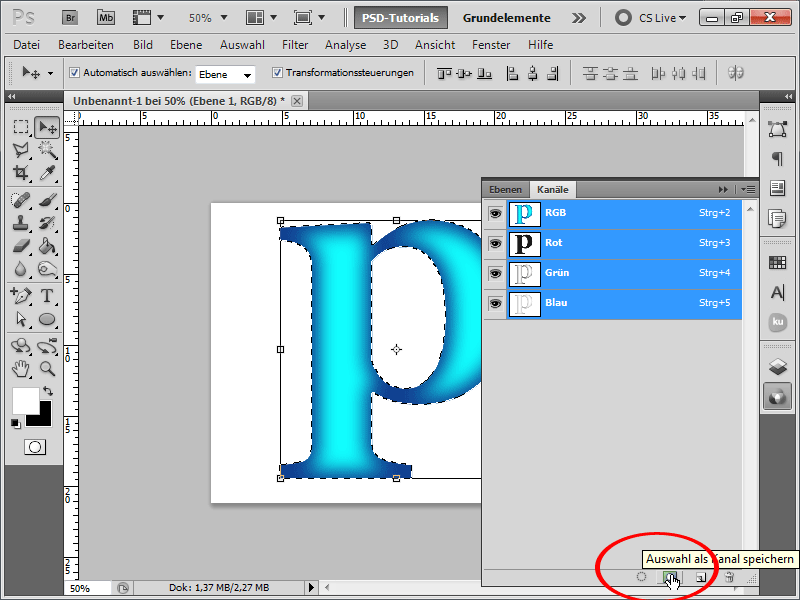The height and width of the screenshot is (600, 800).
Task: Hide the Grün channel eye
Action: 495,273
